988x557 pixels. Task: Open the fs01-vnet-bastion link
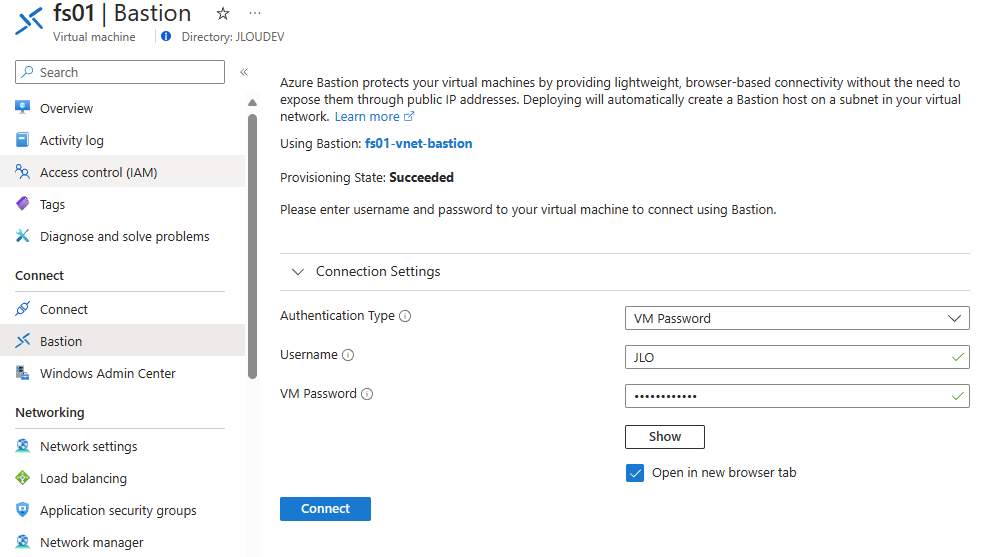[418, 144]
